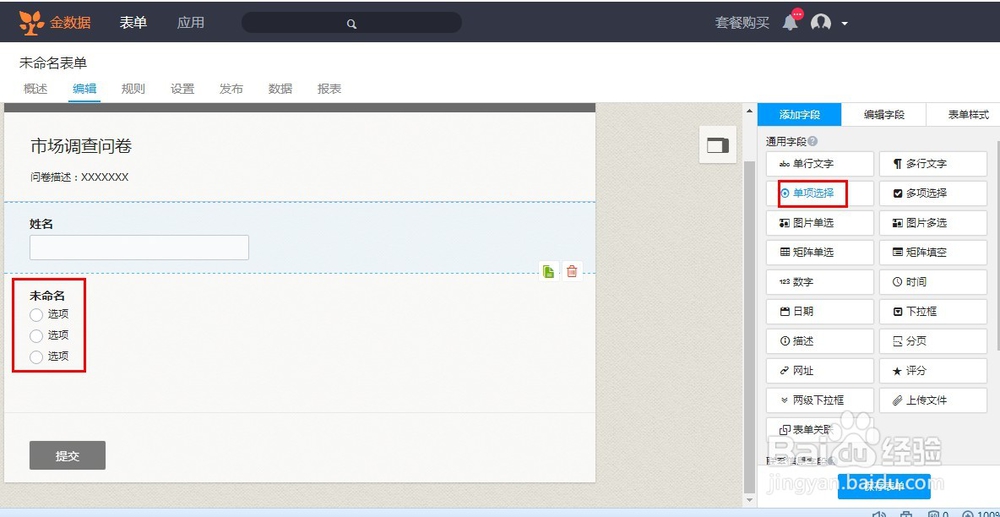Click the form canvas scrollbar up arrow
Viewport: 1000px width, 517px height.
(x=749, y=112)
